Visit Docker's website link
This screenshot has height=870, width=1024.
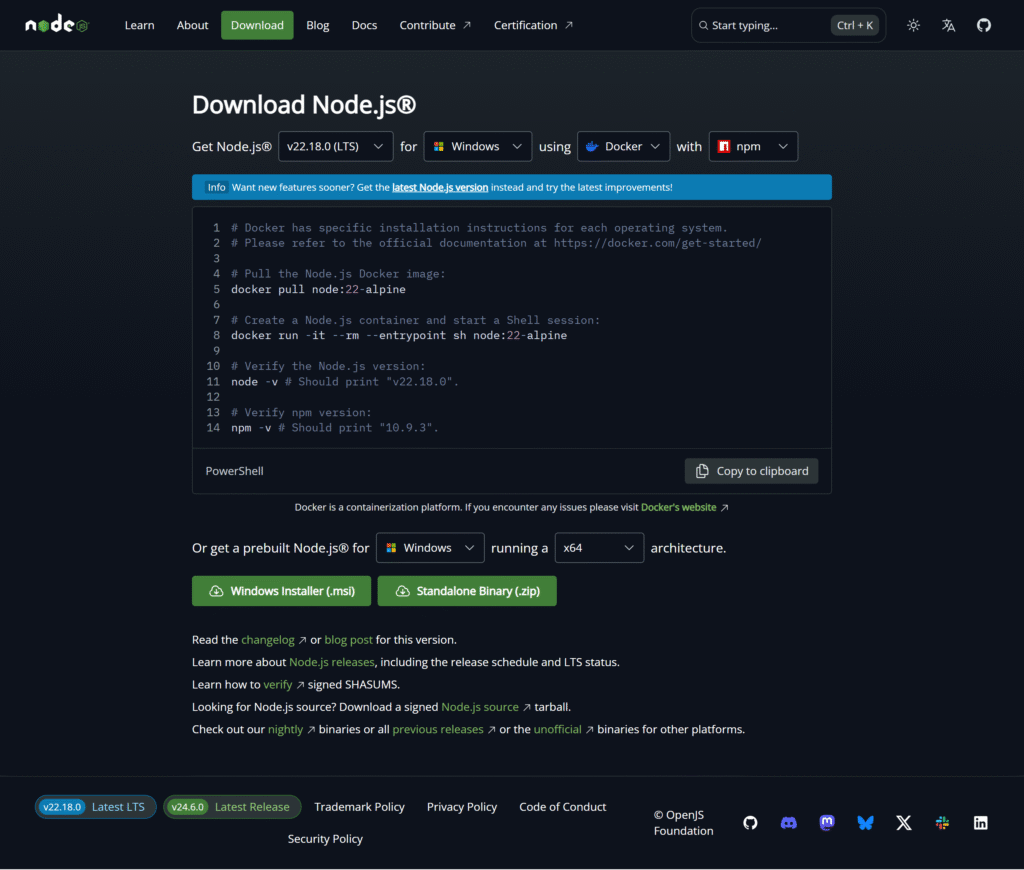(684, 508)
